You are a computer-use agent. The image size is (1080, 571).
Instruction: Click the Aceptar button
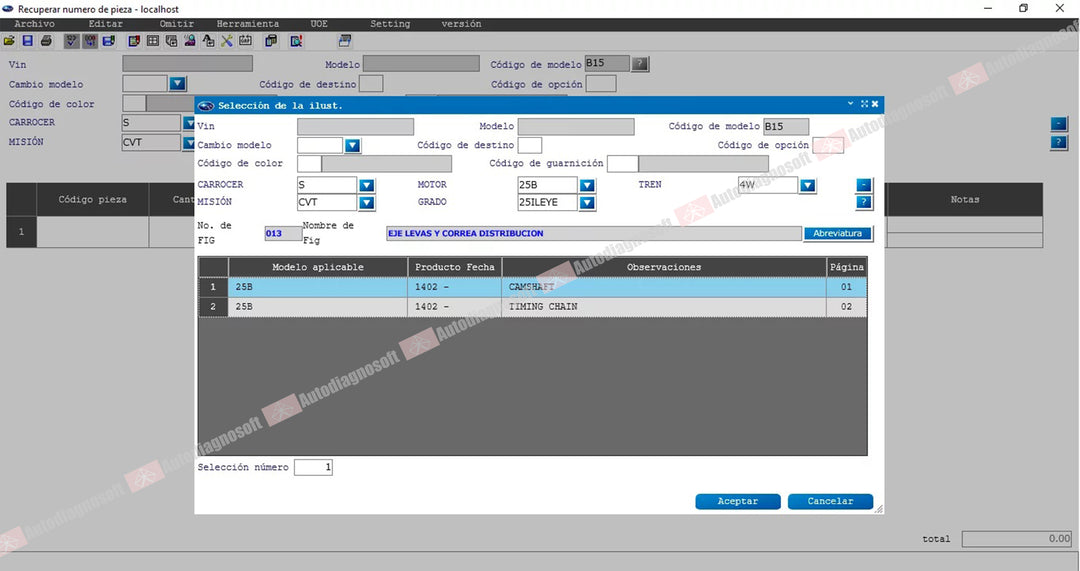coord(738,501)
